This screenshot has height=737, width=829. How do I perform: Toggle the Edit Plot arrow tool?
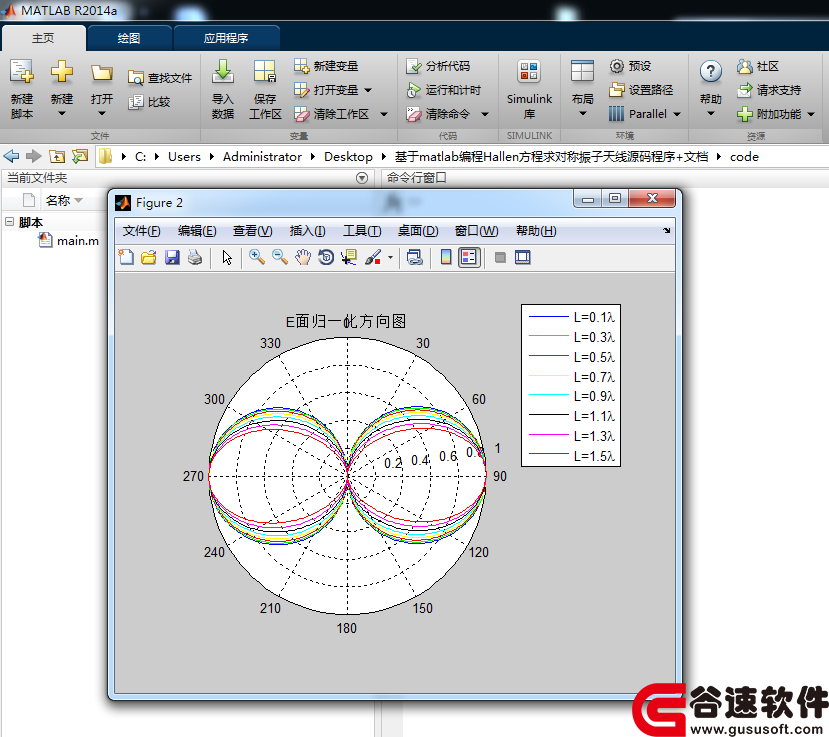[227, 257]
